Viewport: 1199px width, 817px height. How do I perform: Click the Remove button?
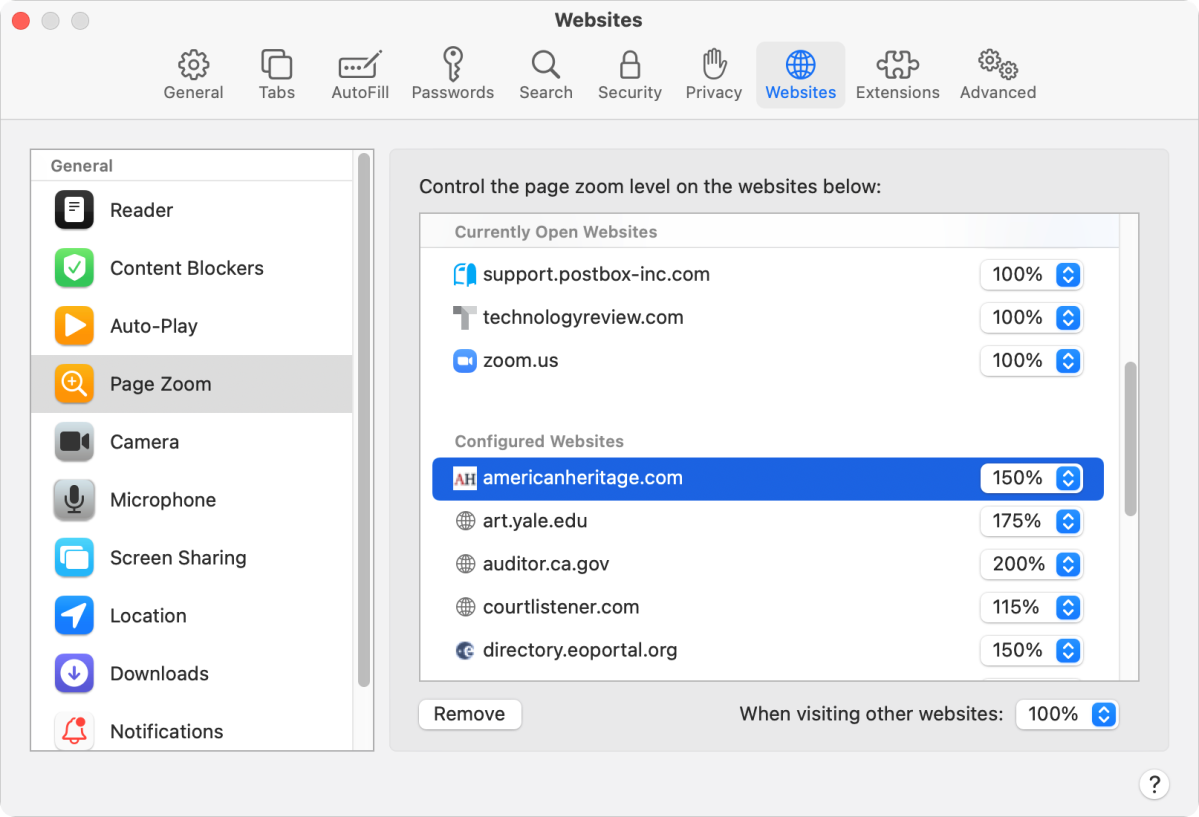pyautogui.click(x=470, y=714)
